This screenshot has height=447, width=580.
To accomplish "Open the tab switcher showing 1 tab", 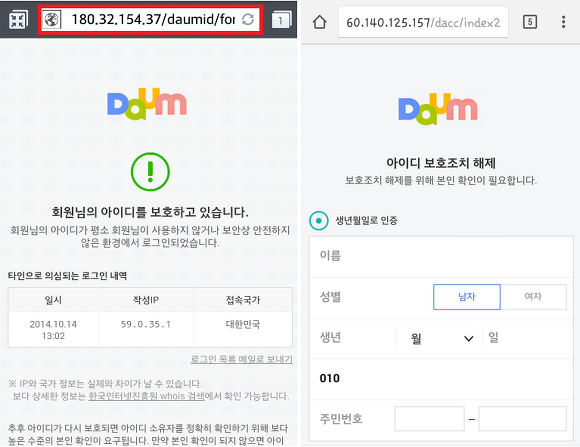I will pos(281,20).
